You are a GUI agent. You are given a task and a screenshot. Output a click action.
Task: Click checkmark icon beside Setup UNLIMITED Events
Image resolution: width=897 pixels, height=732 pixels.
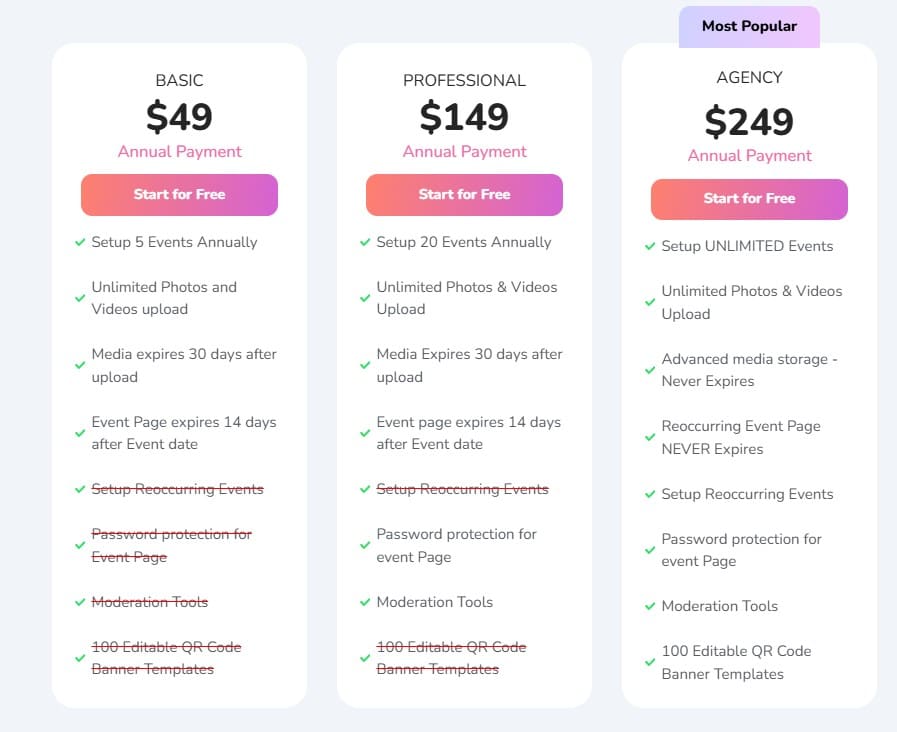[650, 246]
